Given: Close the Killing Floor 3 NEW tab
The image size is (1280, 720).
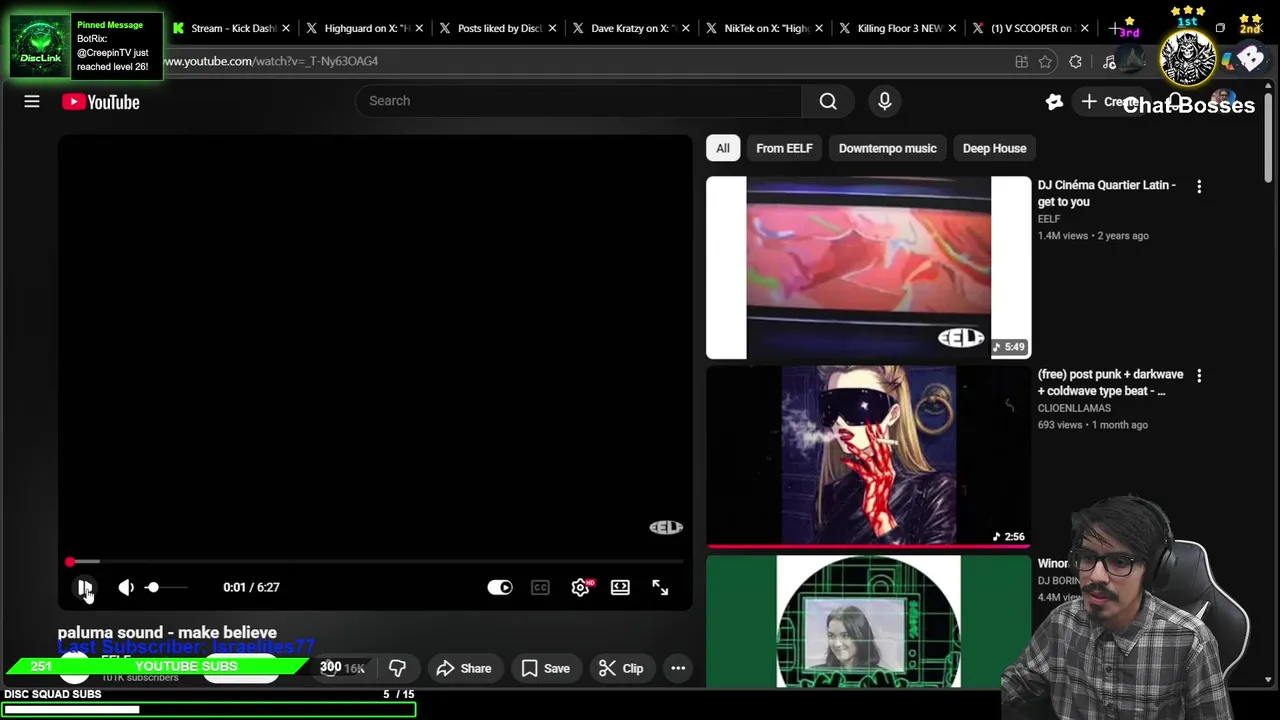Looking at the screenshot, I should 951,28.
